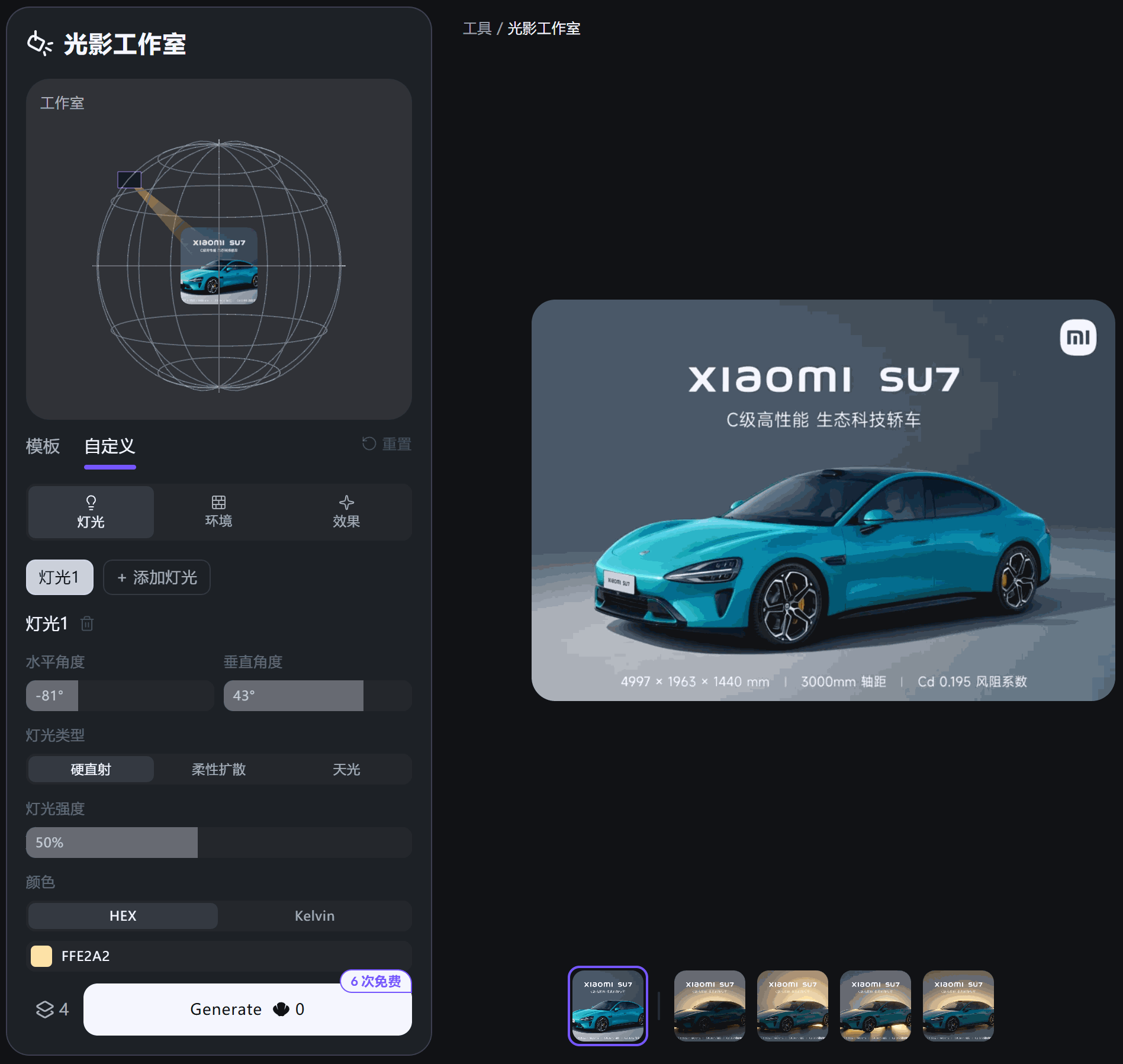1123x1064 pixels.
Task: Open the 灯光 lighting section
Action: [x=91, y=512]
